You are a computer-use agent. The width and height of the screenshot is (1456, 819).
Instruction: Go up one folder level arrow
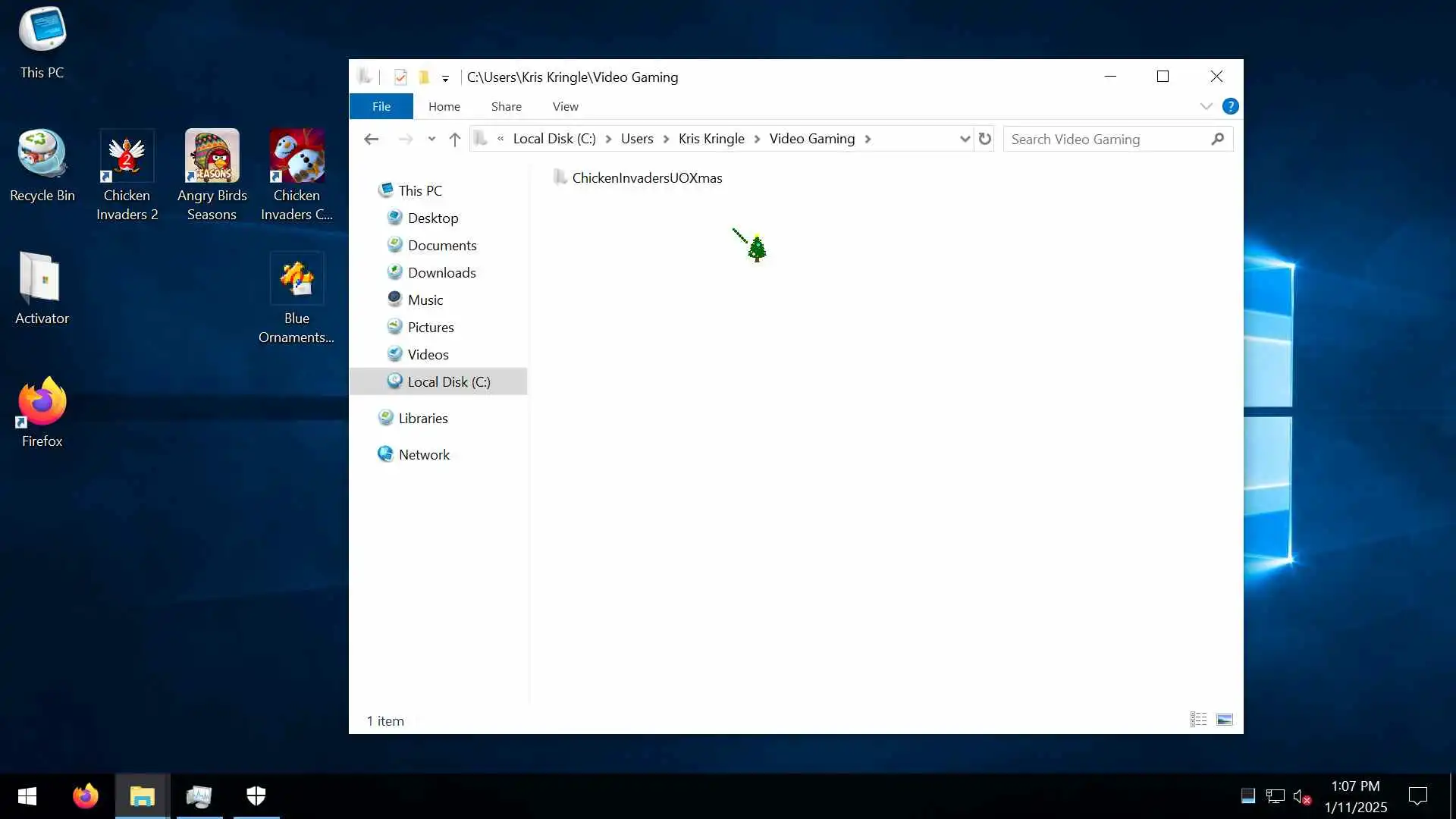(x=454, y=139)
